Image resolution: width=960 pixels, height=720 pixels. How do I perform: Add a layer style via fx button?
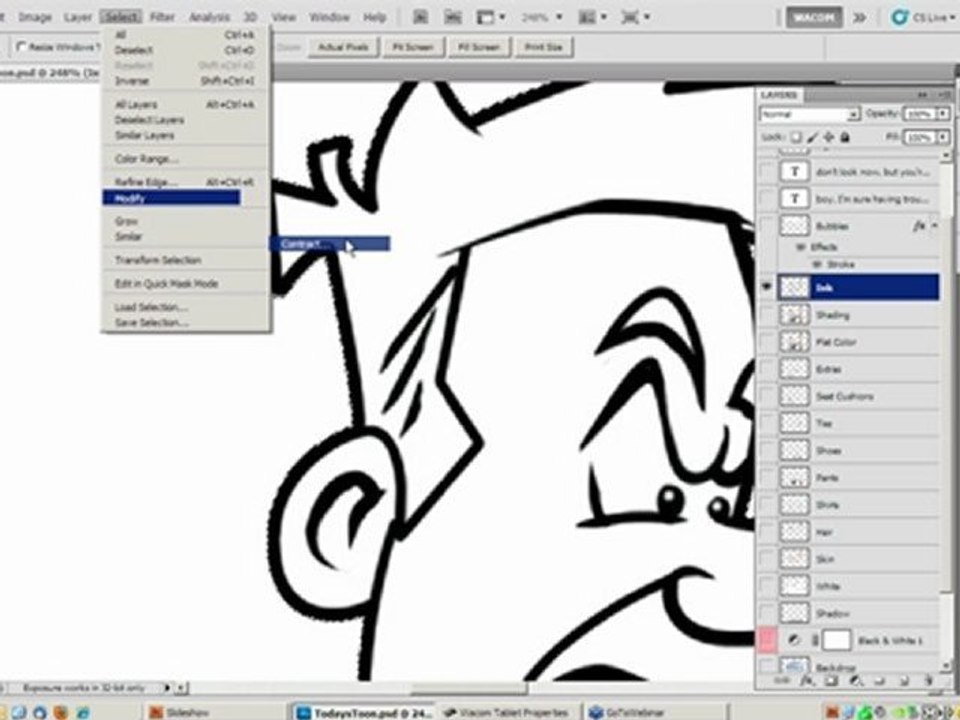tap(807, 680)
